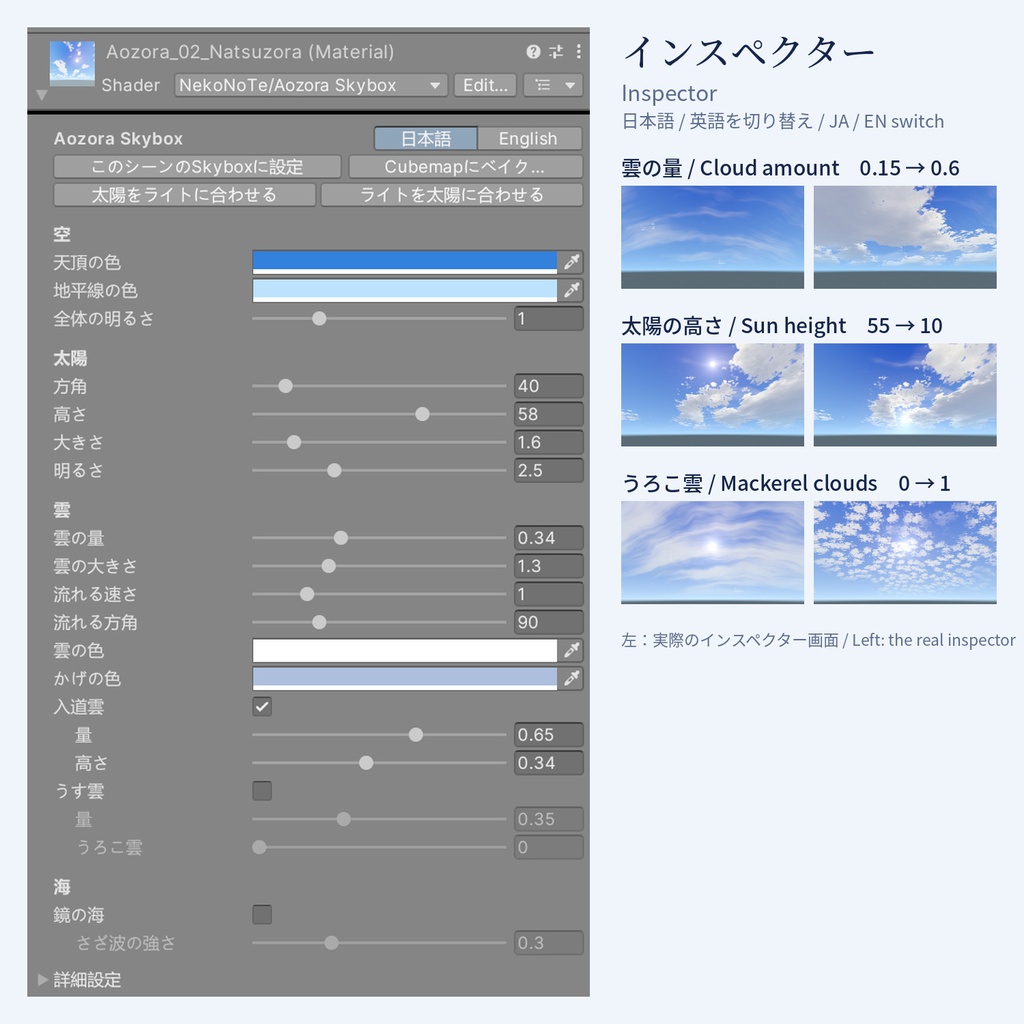The height and width of the screenshot is (1024, 1024).
Task: Click the Mackerel clouds 0 thumbnail
Action: 712,552
